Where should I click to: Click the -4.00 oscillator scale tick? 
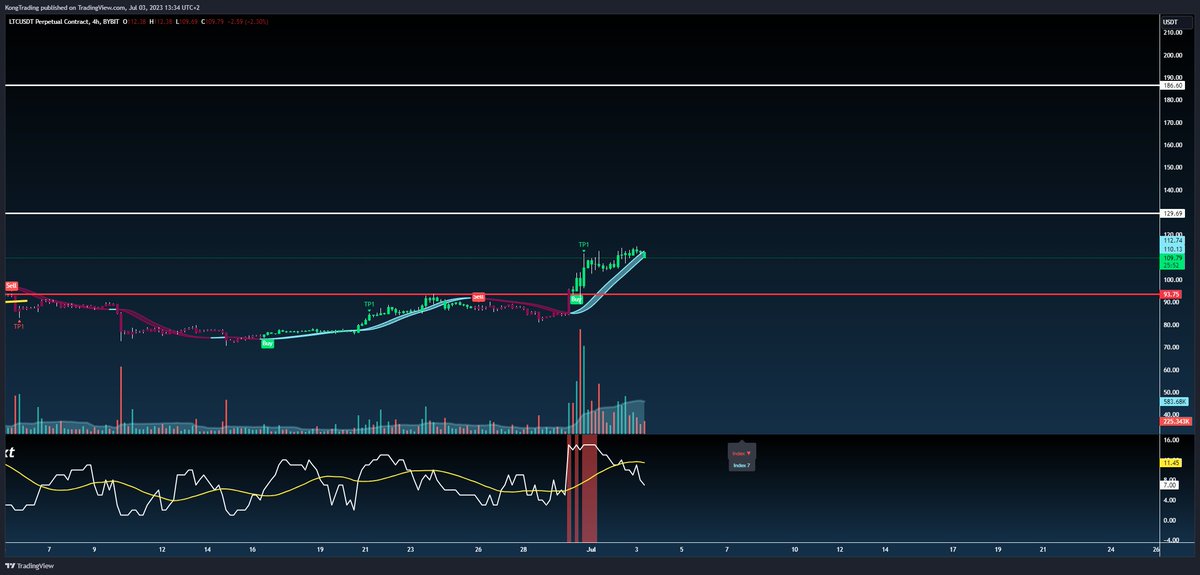pyautogui.click(x=1172, y=541)
